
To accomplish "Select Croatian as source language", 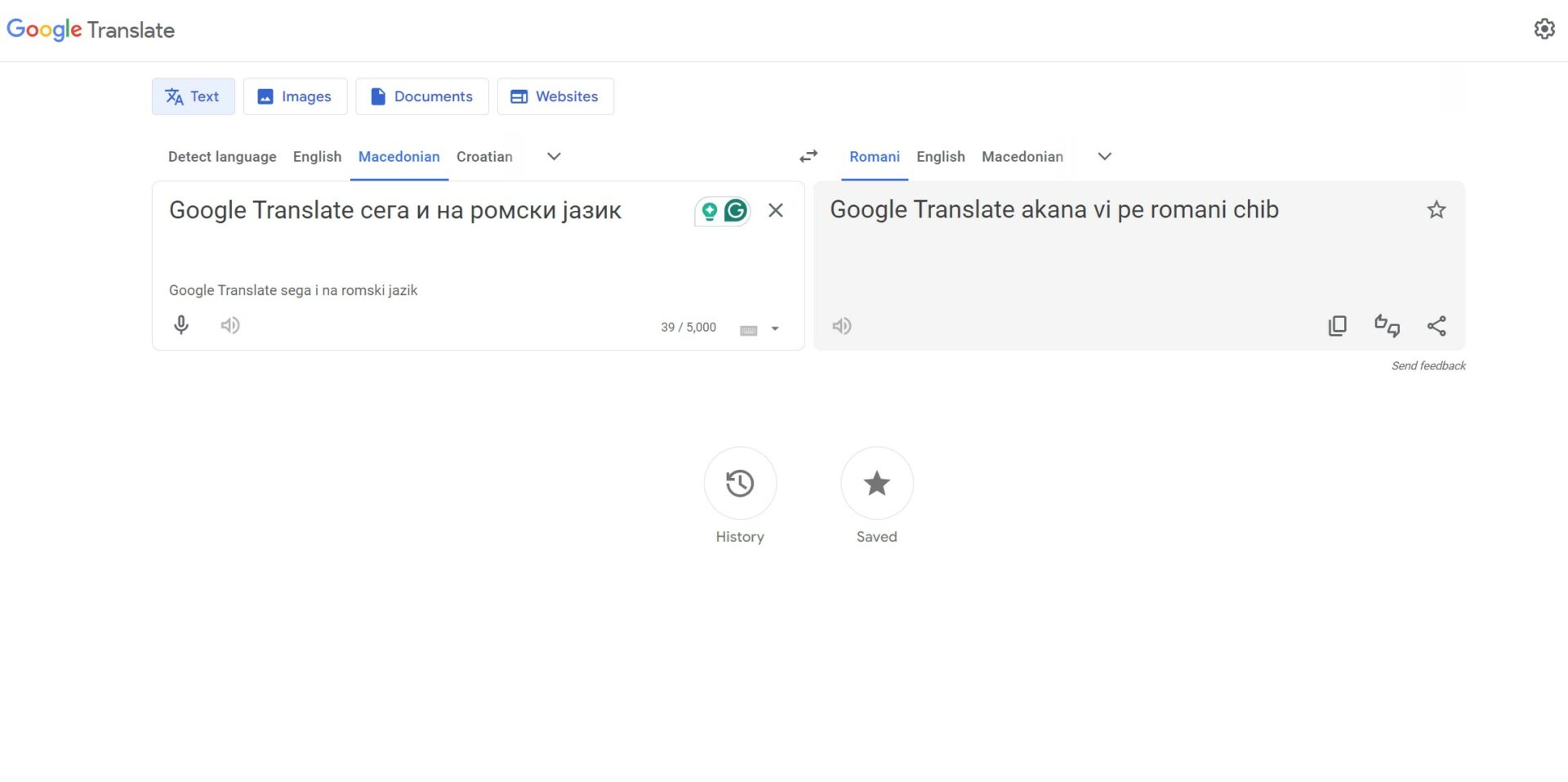I will click(x=484, y=157).
